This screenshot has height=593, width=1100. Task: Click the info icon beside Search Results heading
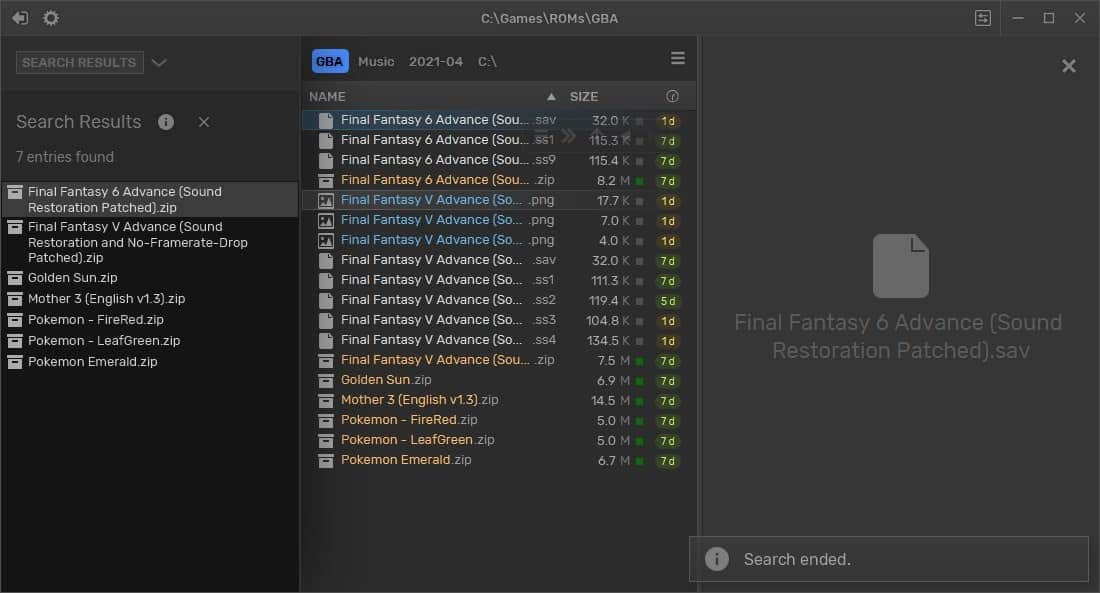pyautogui.click(x=166, y=122)
